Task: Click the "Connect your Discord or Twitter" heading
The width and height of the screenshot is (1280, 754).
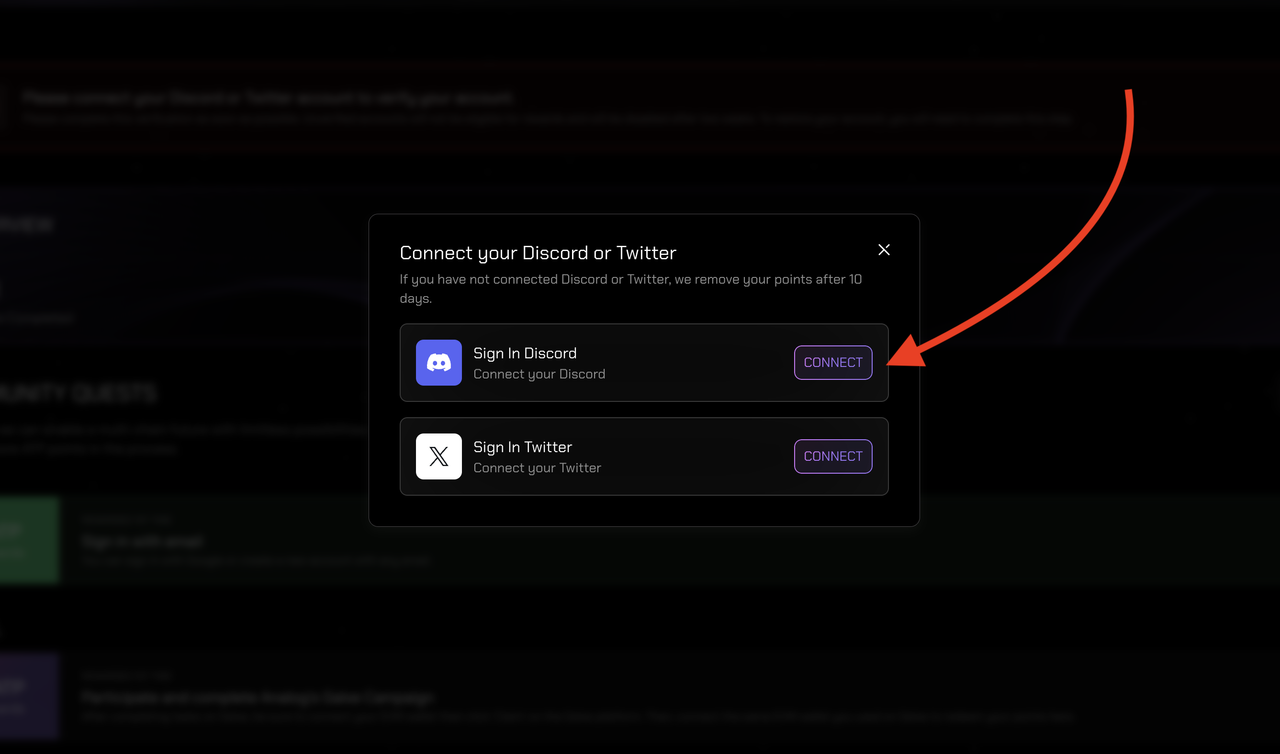Action: coord(538,253)
